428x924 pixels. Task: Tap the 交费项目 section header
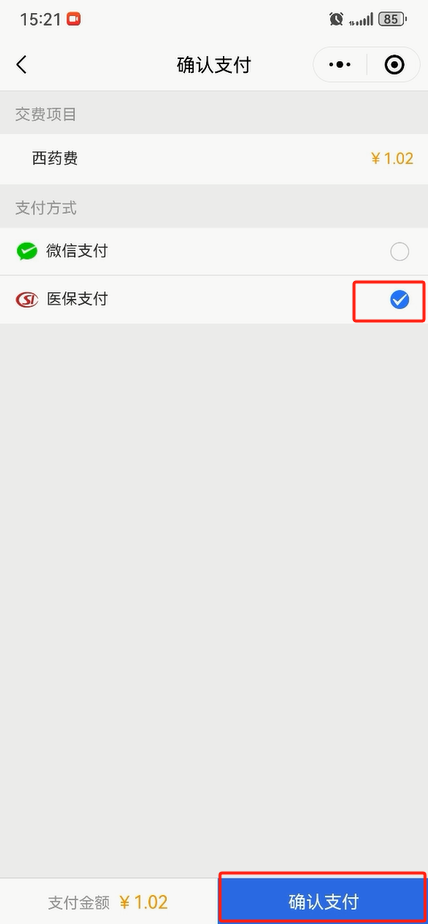pos(46,114)
